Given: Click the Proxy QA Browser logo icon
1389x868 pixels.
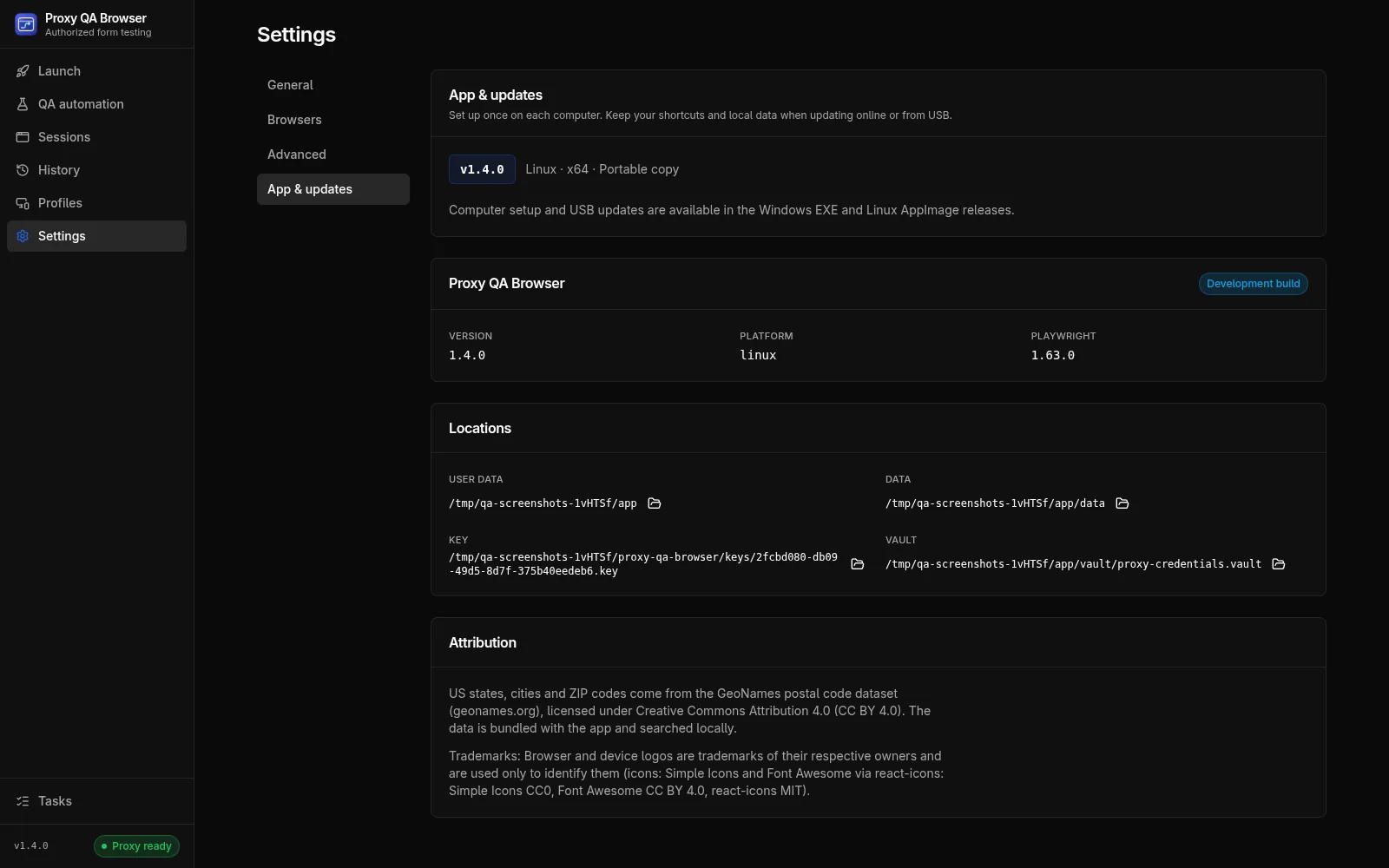Looking at the screenshot, I should pos(26,24).
